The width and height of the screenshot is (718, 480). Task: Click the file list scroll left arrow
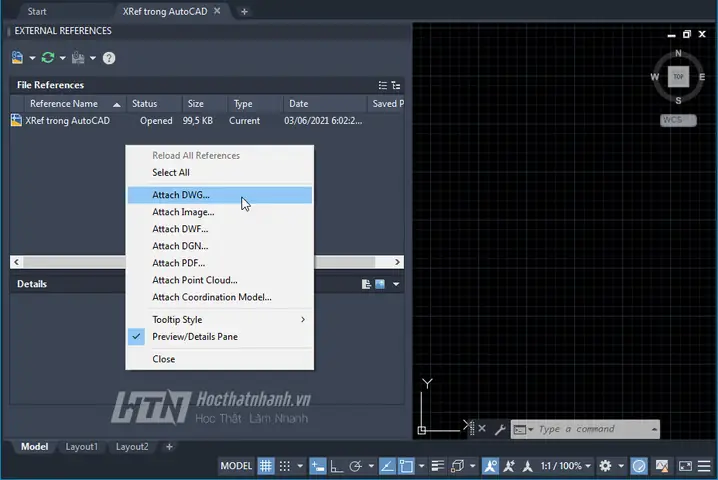17,262
